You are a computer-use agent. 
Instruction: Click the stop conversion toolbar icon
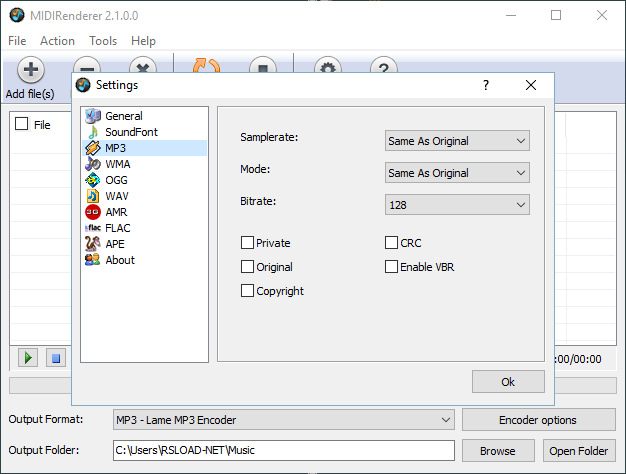(263, 65)
